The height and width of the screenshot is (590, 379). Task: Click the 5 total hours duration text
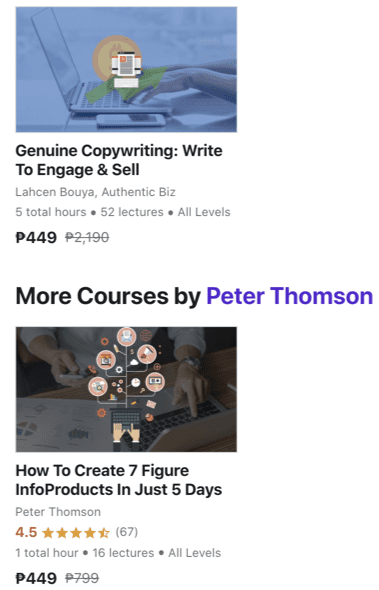click(51, 212)
